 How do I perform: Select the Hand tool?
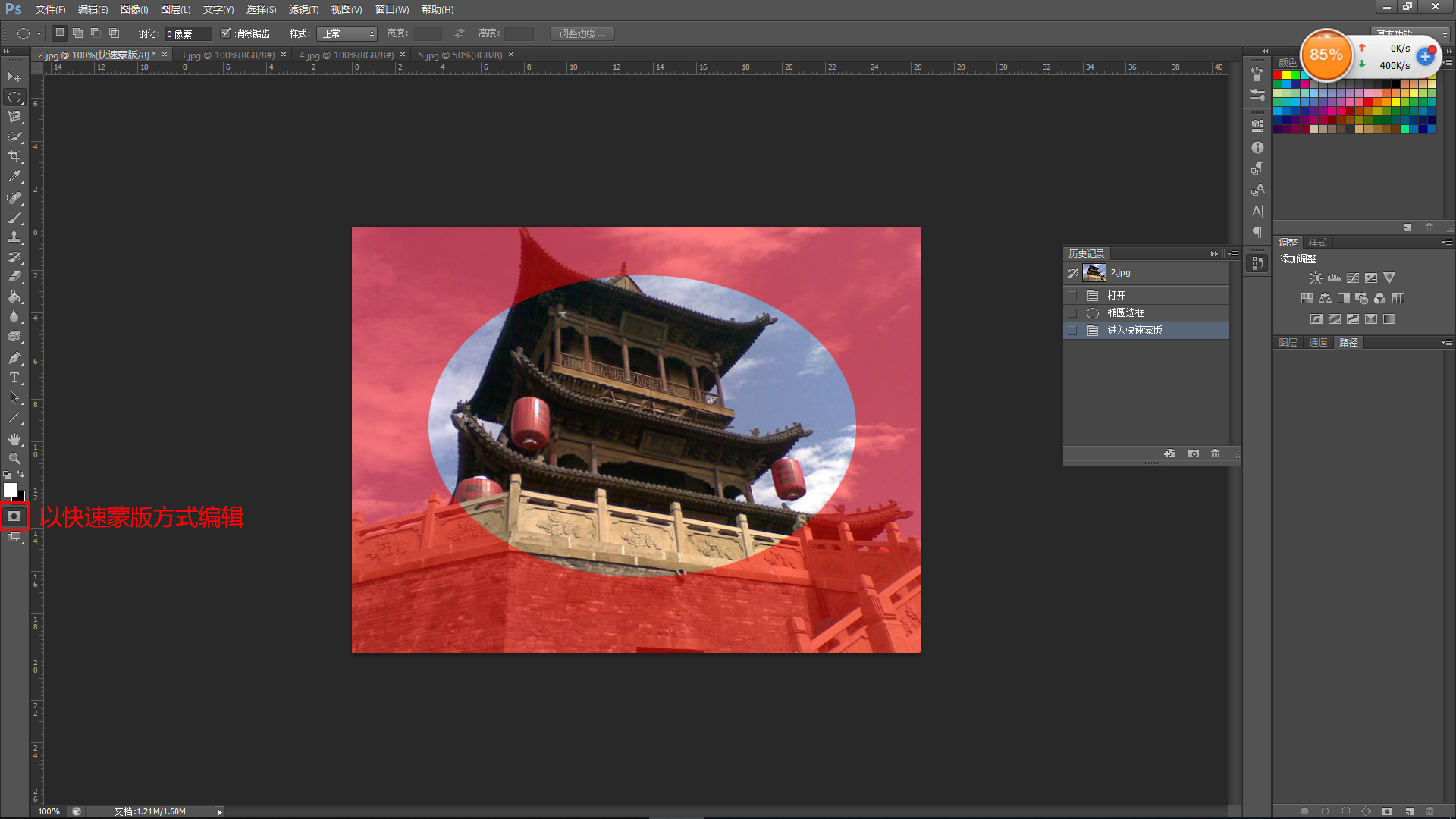point(14,439)
